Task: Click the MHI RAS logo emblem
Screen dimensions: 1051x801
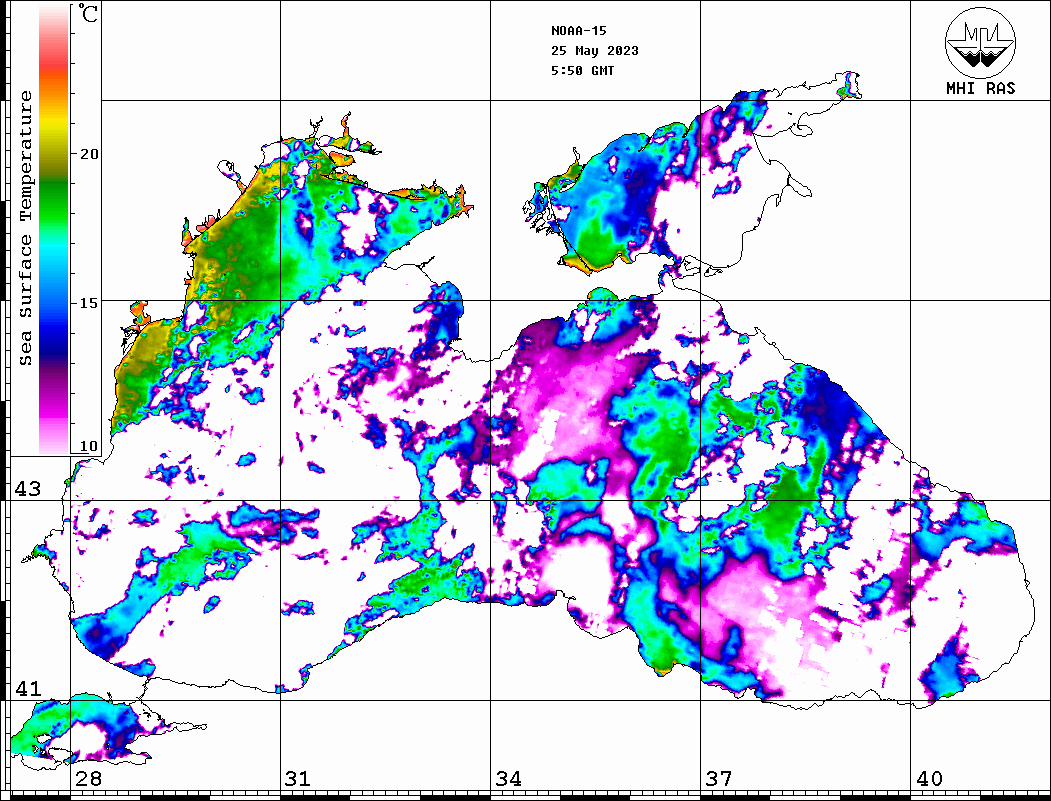Action: tap(980, 42)
